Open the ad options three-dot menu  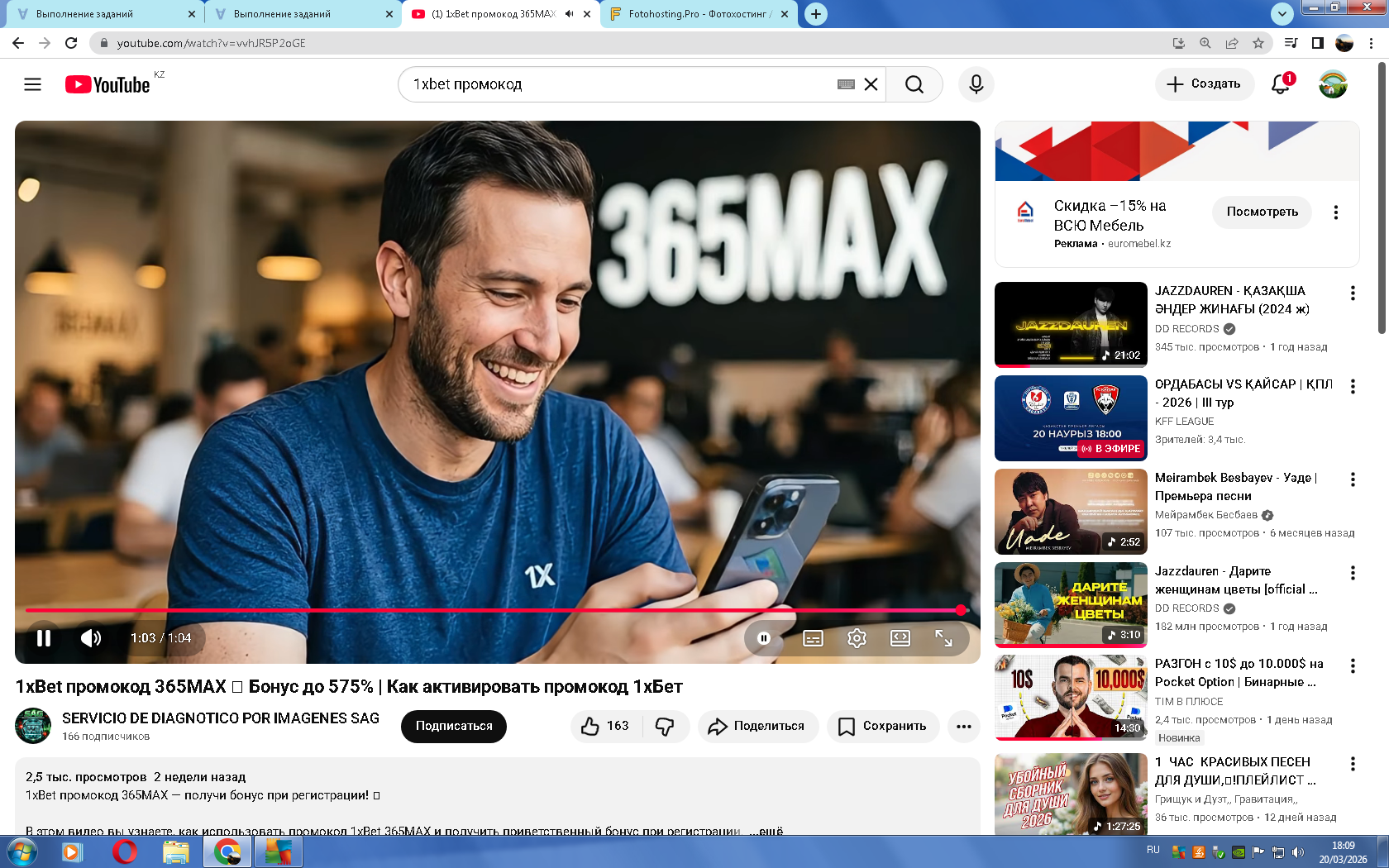(1336, 212)
